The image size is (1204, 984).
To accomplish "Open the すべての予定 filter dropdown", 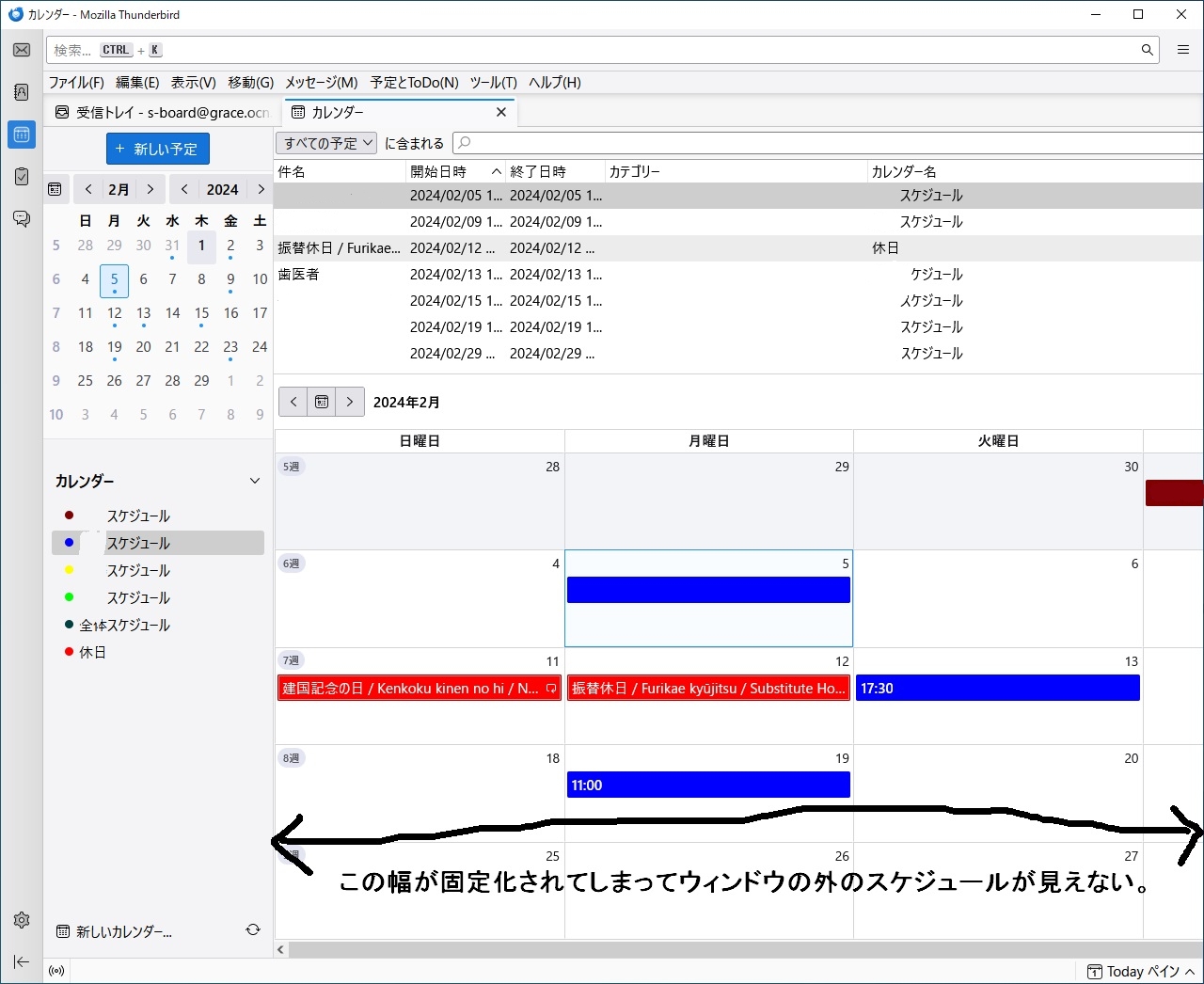I will pos(326,143).
